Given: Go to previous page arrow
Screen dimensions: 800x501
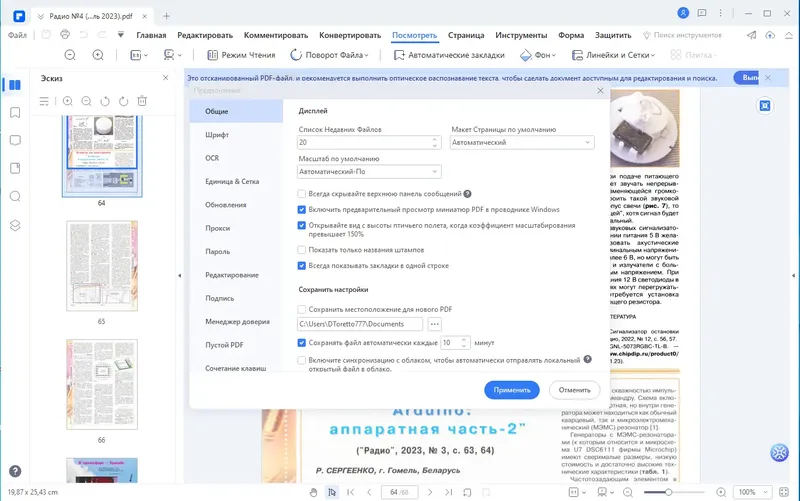Looking at the screenshot, I should 369,492.
